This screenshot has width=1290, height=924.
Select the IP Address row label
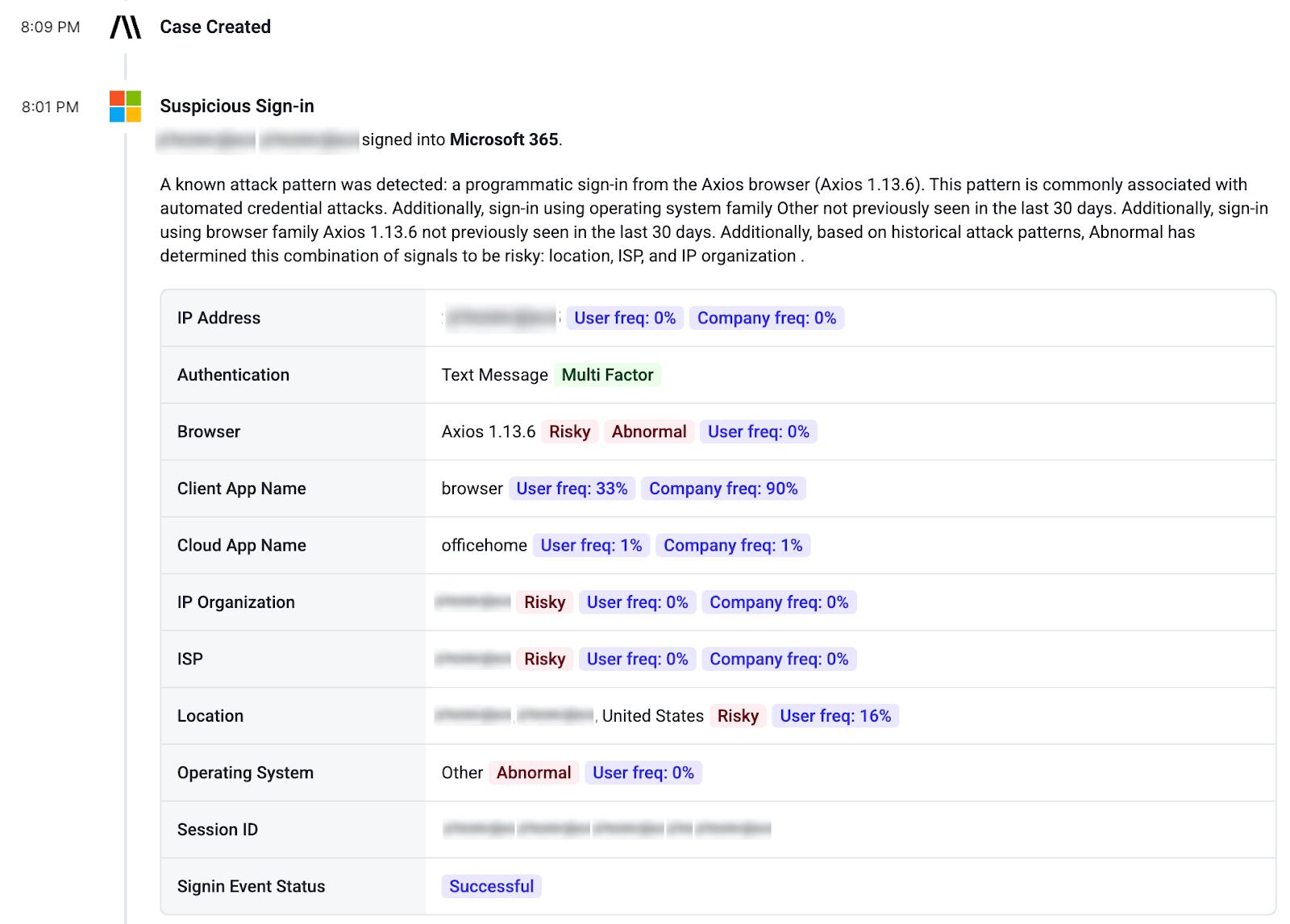pyautogui.click(x=218, y=318)
